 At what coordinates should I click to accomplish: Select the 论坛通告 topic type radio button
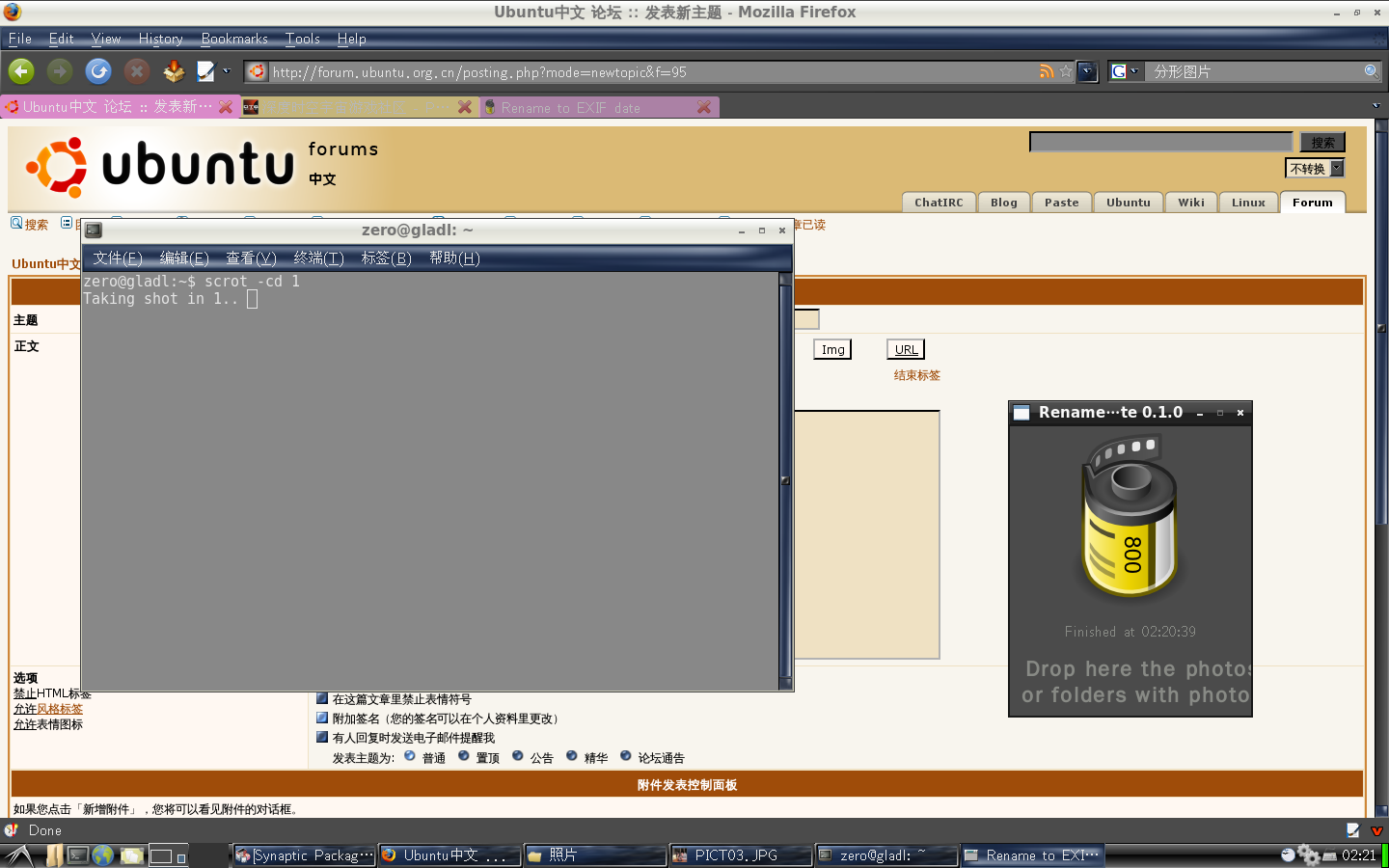626,756
